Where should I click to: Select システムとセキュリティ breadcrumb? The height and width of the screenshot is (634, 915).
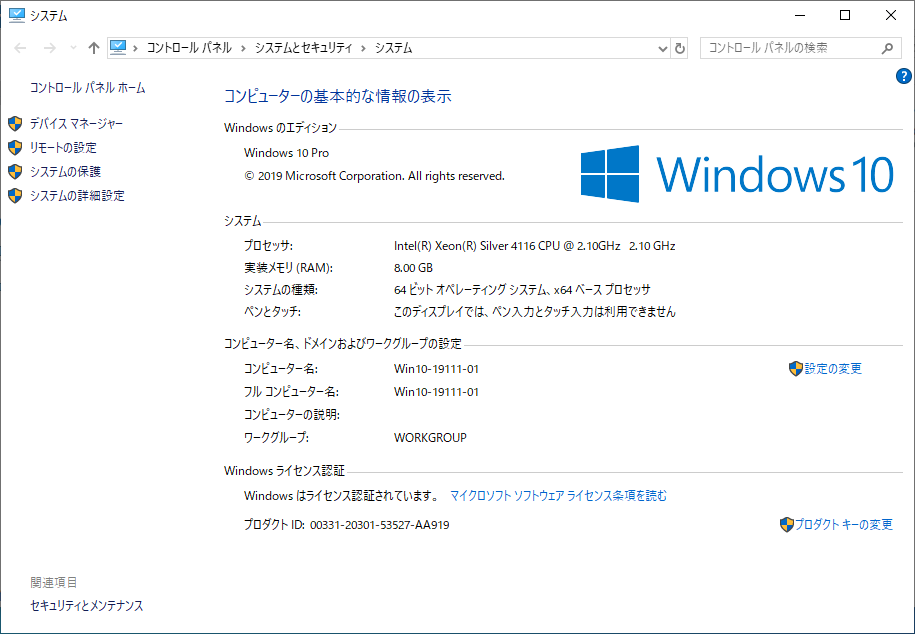[x=303, y=48]
